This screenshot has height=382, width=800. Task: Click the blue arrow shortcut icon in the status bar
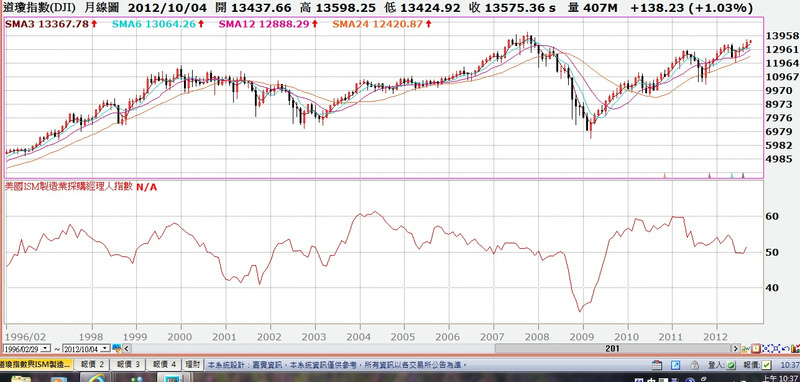[676, 365]
